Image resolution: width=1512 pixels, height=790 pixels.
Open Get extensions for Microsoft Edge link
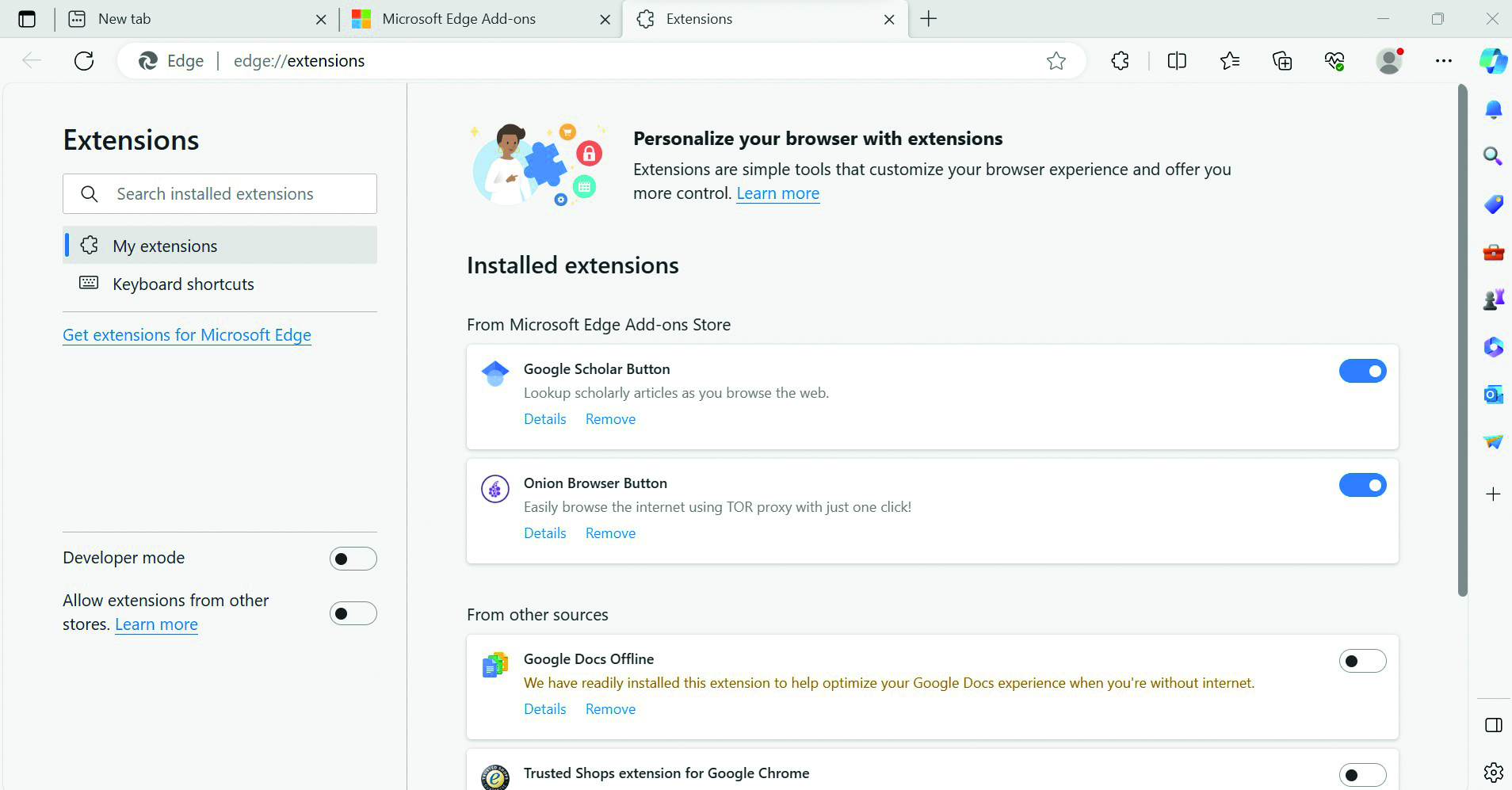[x=187, y=335]
